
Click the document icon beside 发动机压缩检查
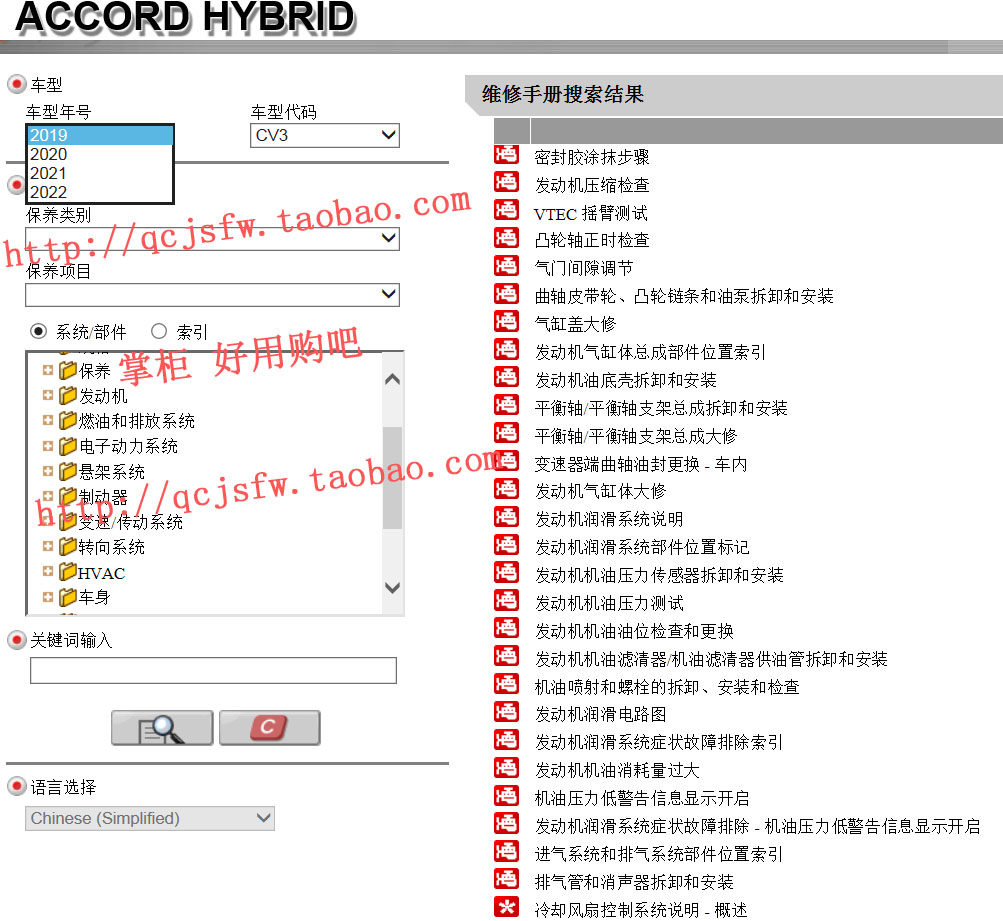pyautogui.click(x=507, y=183)
